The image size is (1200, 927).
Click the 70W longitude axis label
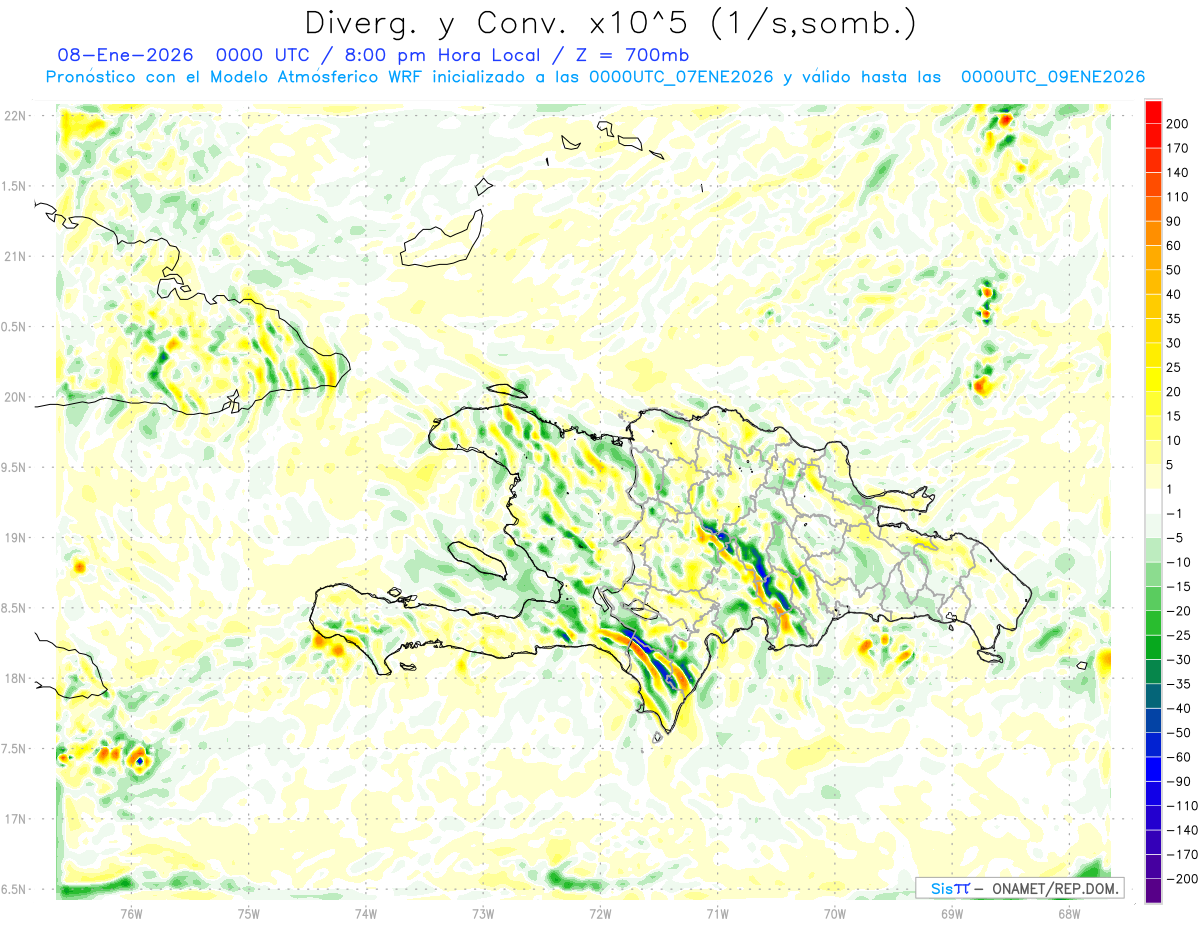[834, 913]
